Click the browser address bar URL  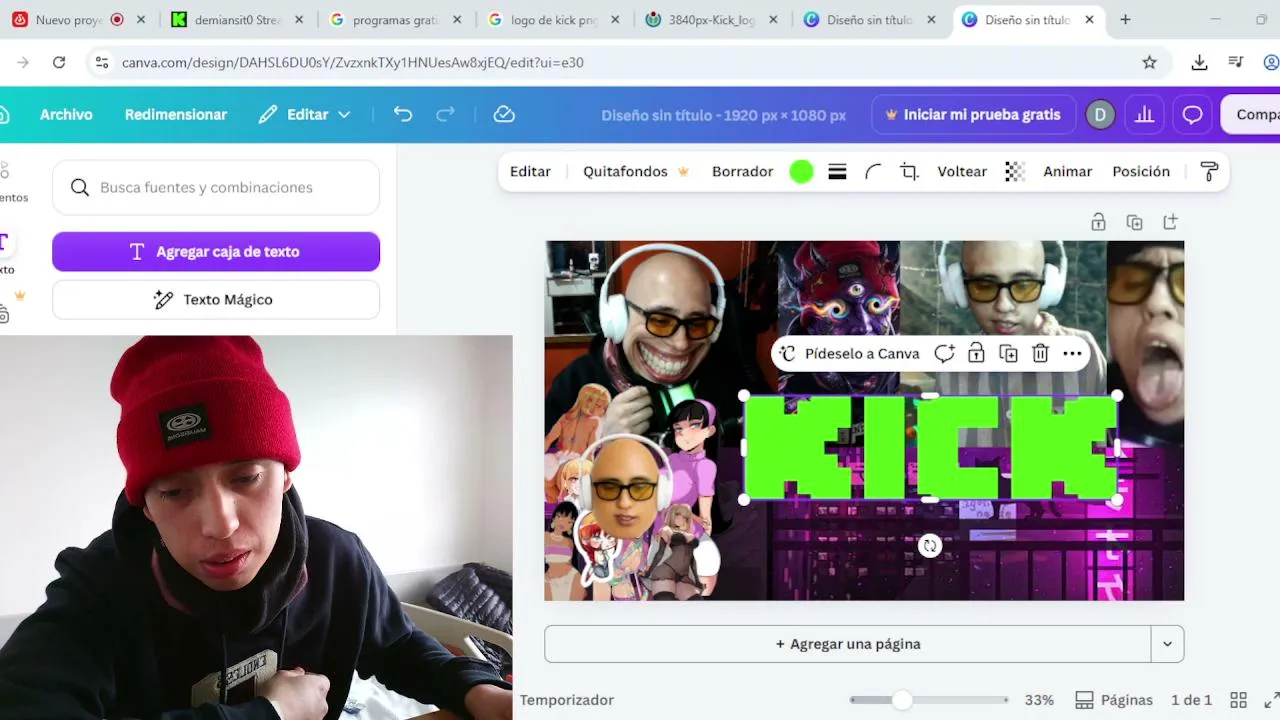353,62
